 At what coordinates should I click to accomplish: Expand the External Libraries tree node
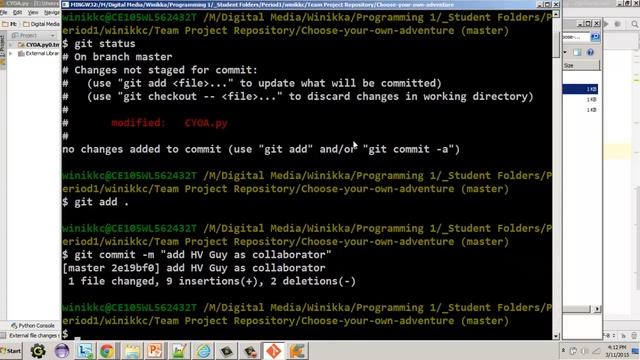(x=11, y=53)
